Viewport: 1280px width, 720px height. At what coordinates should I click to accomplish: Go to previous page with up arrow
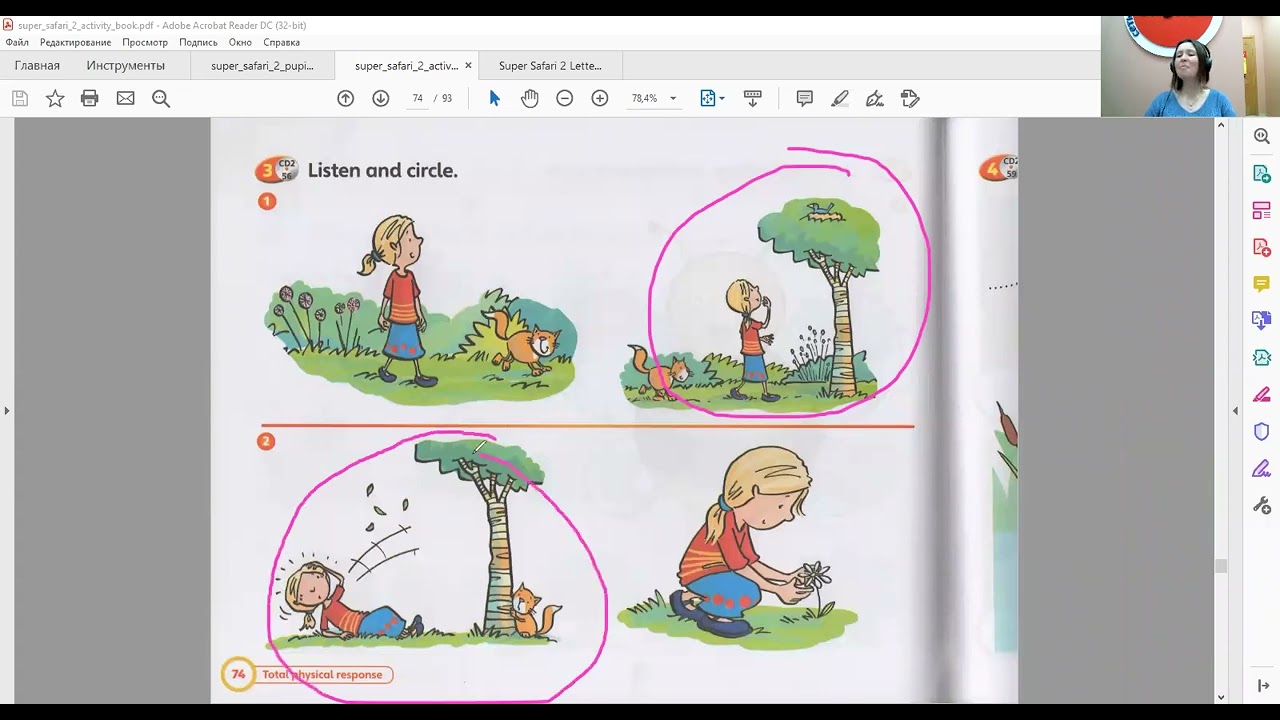tap(345, 98)
